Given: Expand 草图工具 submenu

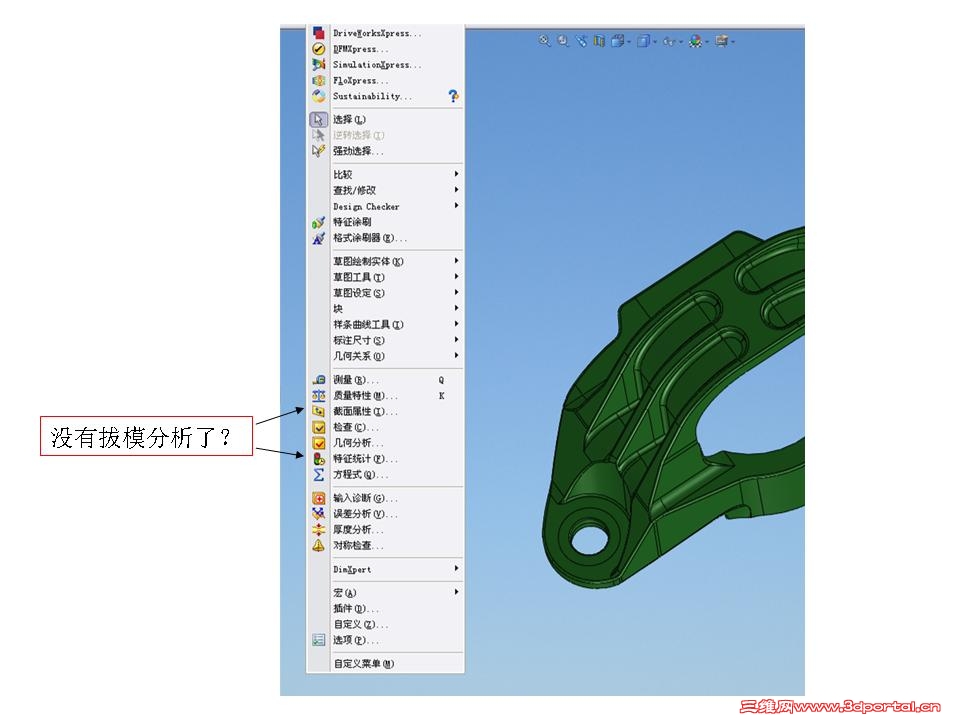Looking at the screenshot, I should [384, 277].
